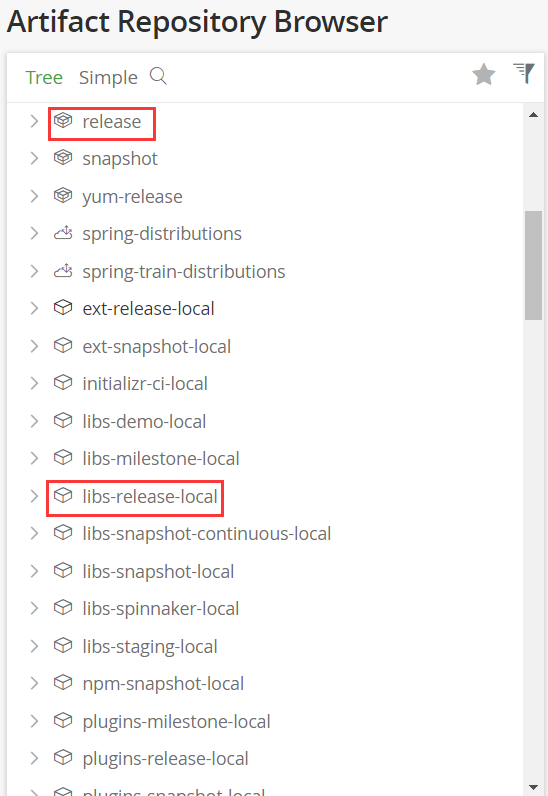Select the plugins-release-local repository
Image resolution: width=548 pixels, height=796 pixels.
(166, 758)
